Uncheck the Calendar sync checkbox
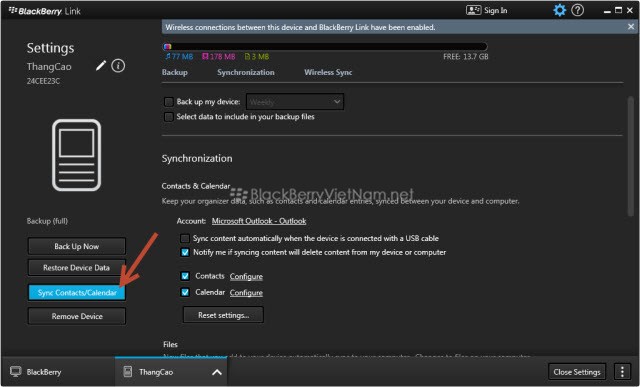The width and height of the screenshot is (640, 387). point(185,292)
